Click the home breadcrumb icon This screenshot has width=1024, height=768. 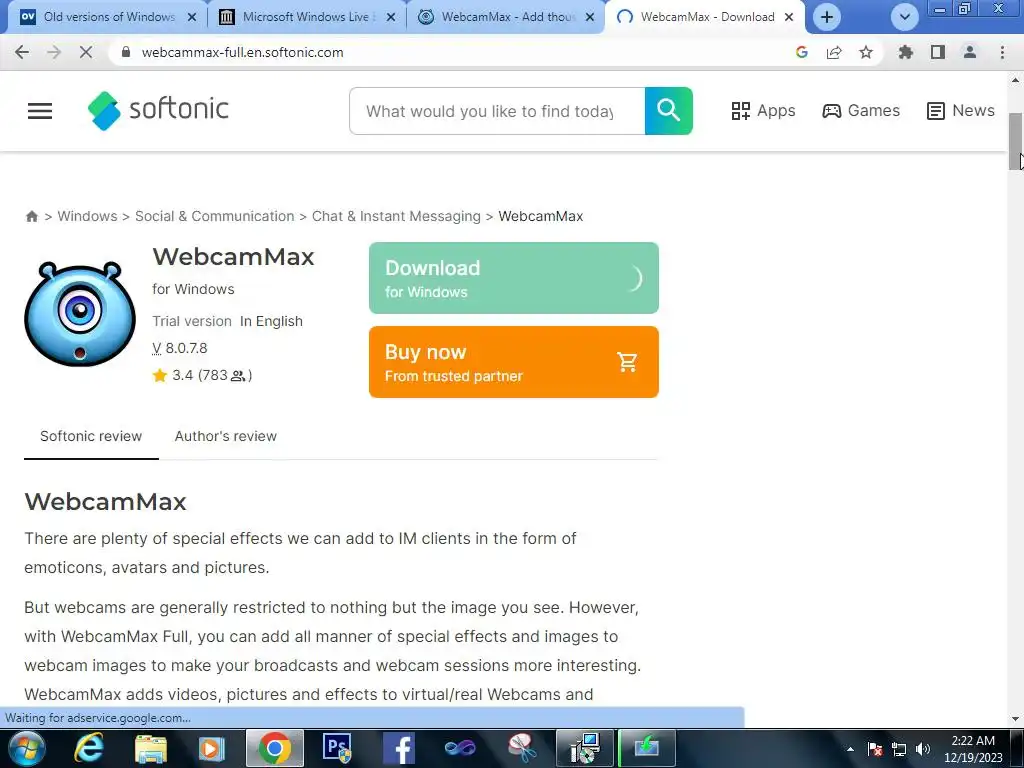[31, 216]
